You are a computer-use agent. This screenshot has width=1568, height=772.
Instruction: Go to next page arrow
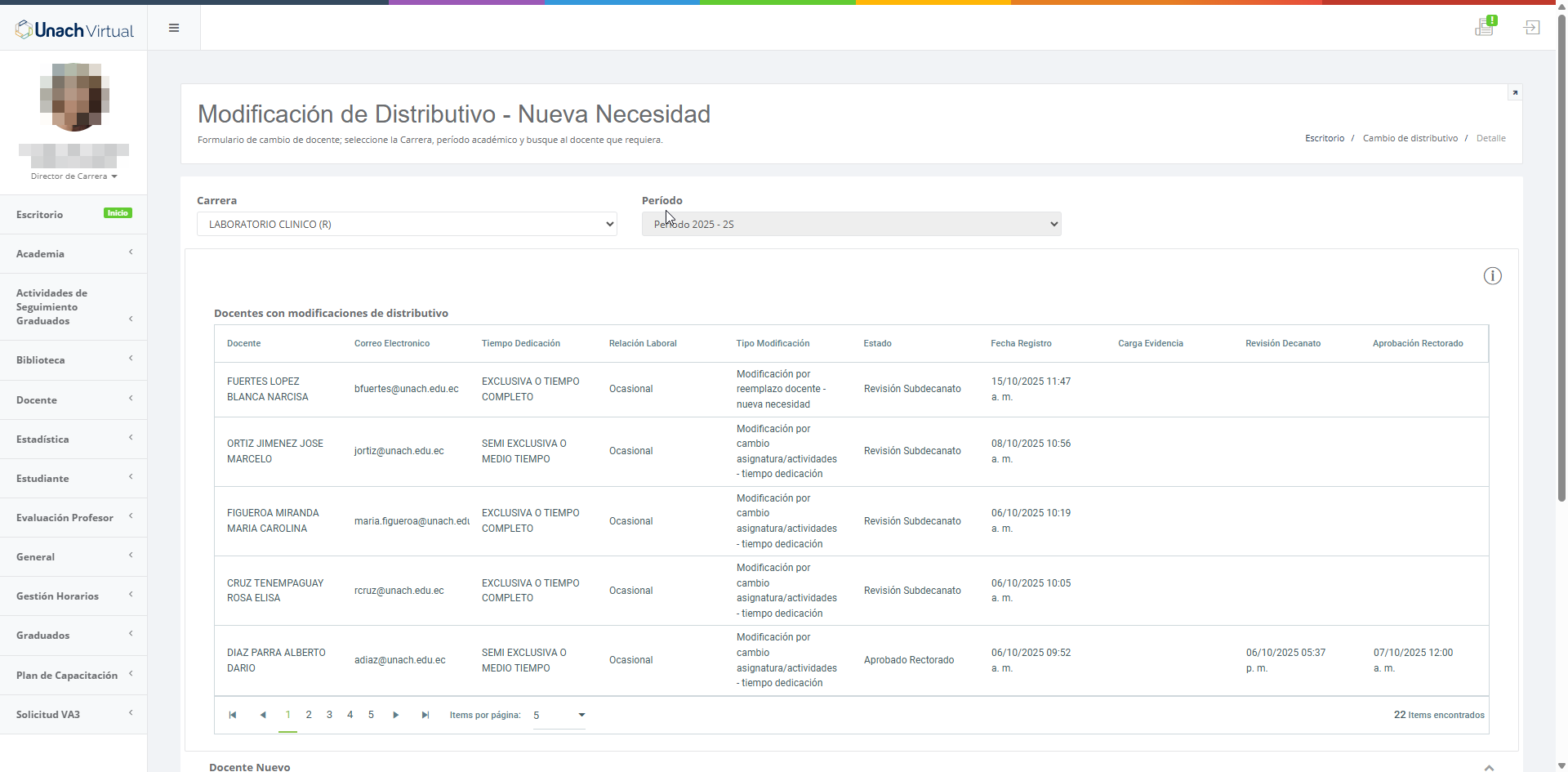point(396,715)
